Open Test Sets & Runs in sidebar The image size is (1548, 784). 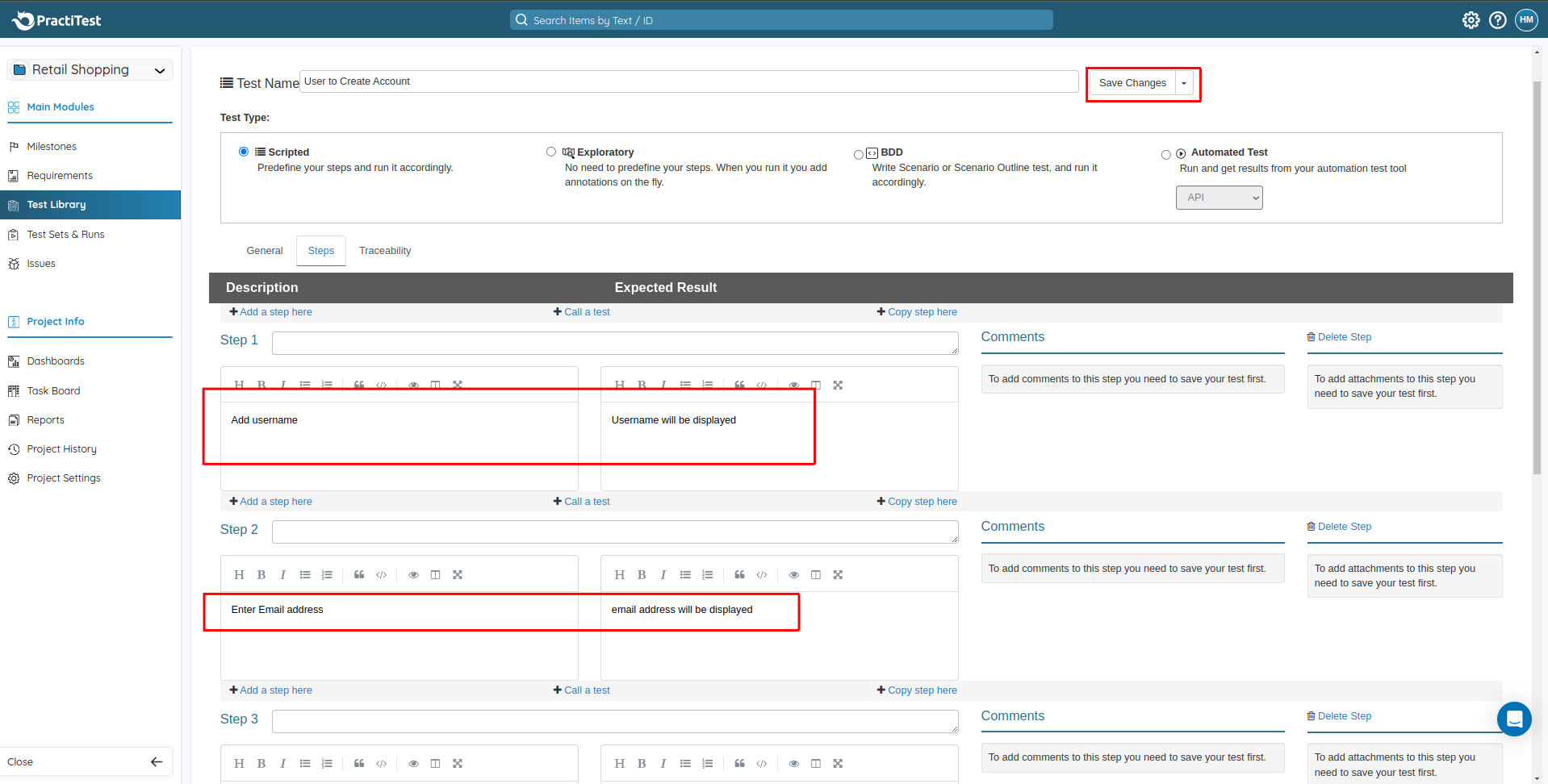pyautogui.click(x=65, y=235)
